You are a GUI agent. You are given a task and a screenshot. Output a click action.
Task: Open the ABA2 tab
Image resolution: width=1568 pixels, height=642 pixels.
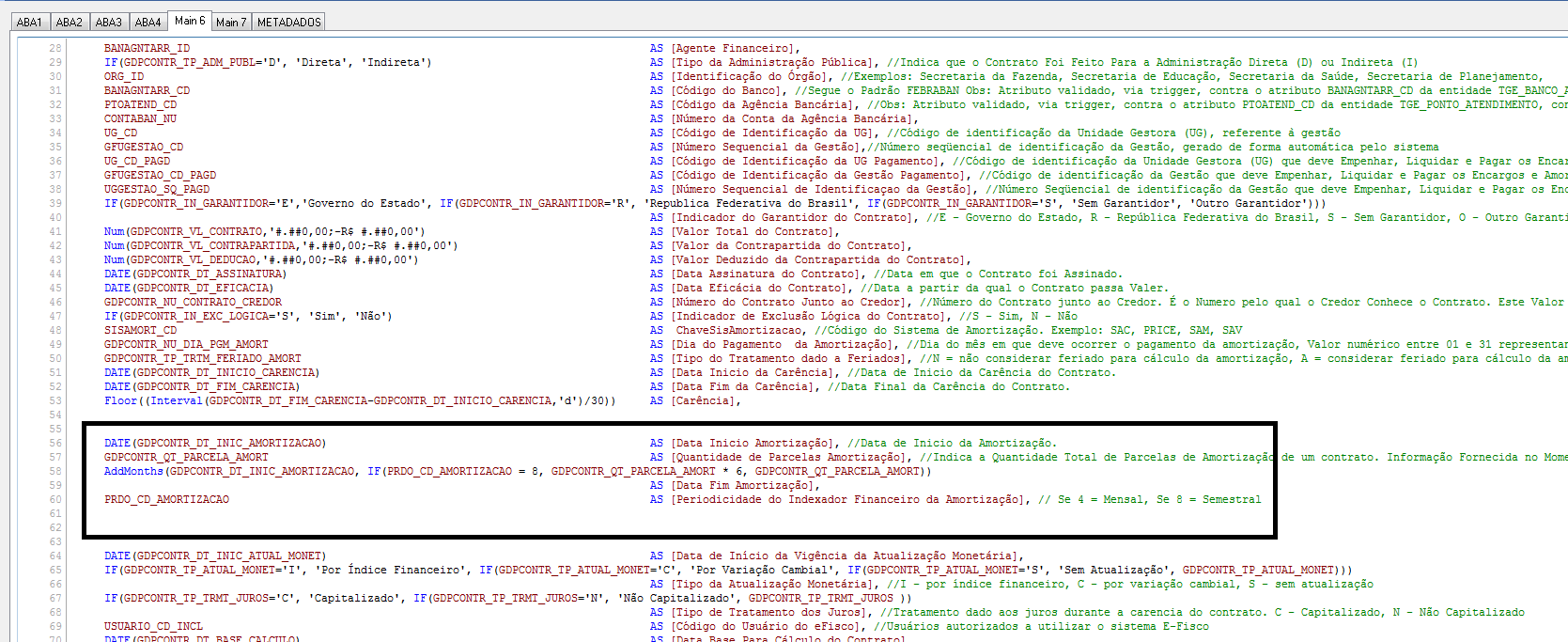coord(69,22)
